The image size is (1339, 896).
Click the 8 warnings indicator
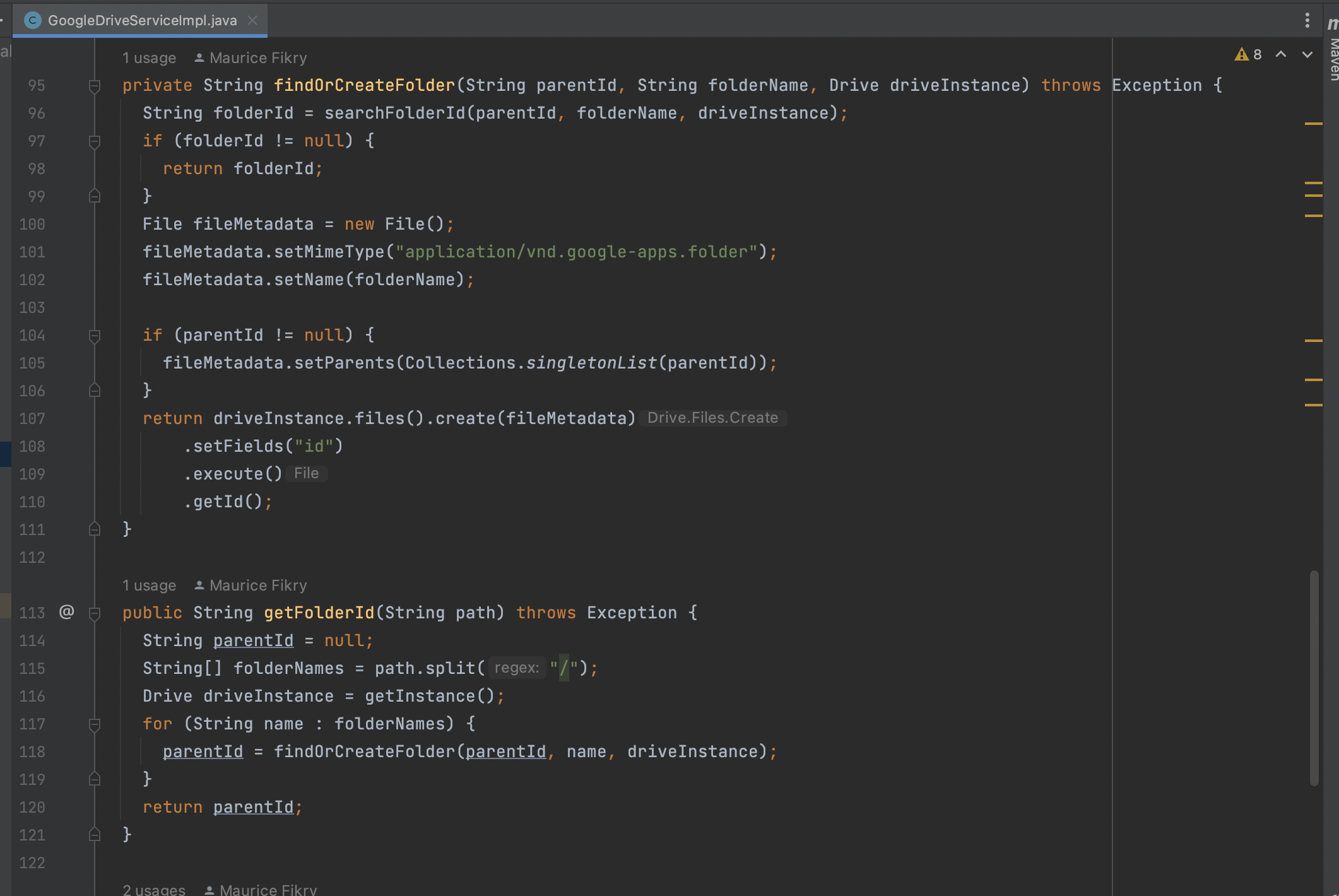pos(1249,55)
